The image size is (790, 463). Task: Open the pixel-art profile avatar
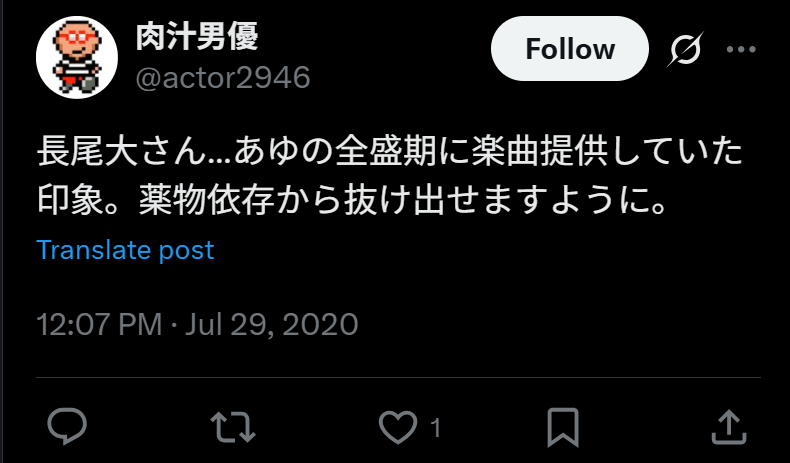[x=77, y=58]
